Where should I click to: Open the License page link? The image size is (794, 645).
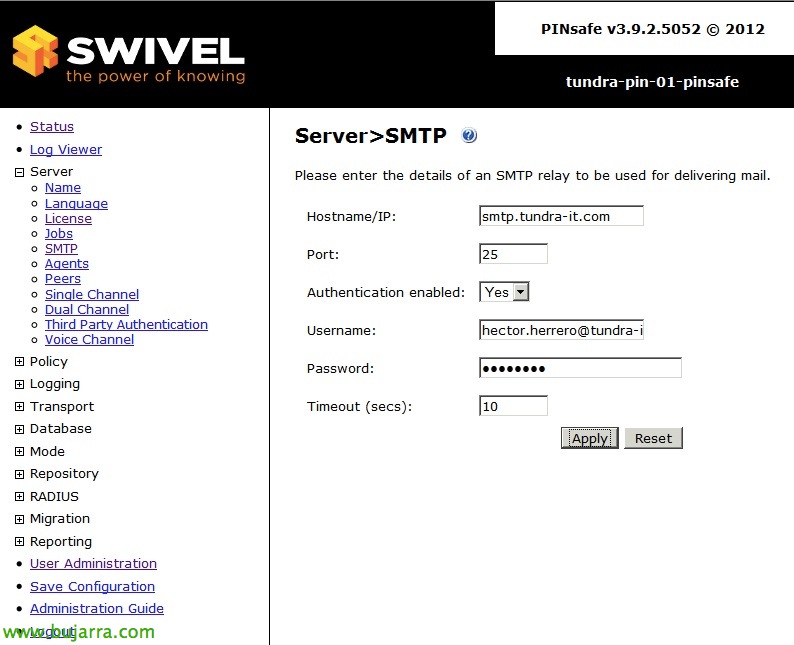pos(68,219)
